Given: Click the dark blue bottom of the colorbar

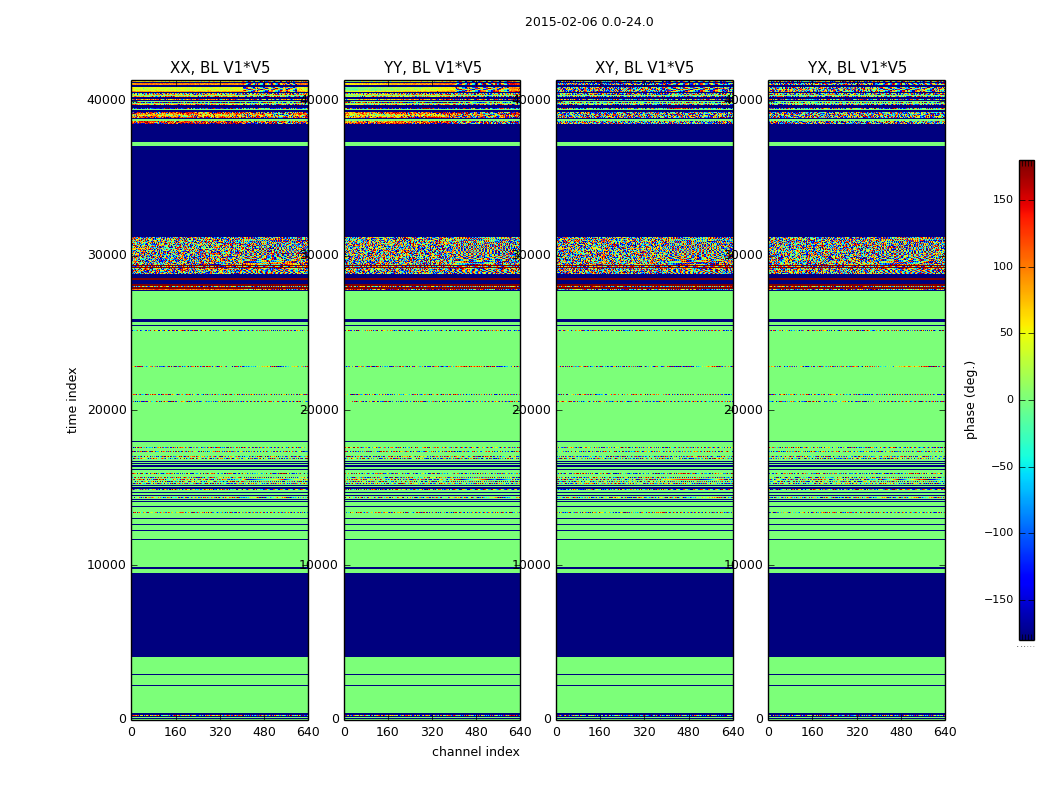Looking at the screenshot, I should 1026,630.
